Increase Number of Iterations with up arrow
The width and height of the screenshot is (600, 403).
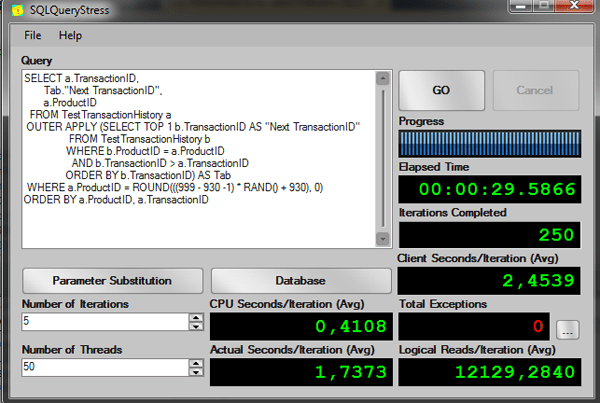[x=196, y=317]
